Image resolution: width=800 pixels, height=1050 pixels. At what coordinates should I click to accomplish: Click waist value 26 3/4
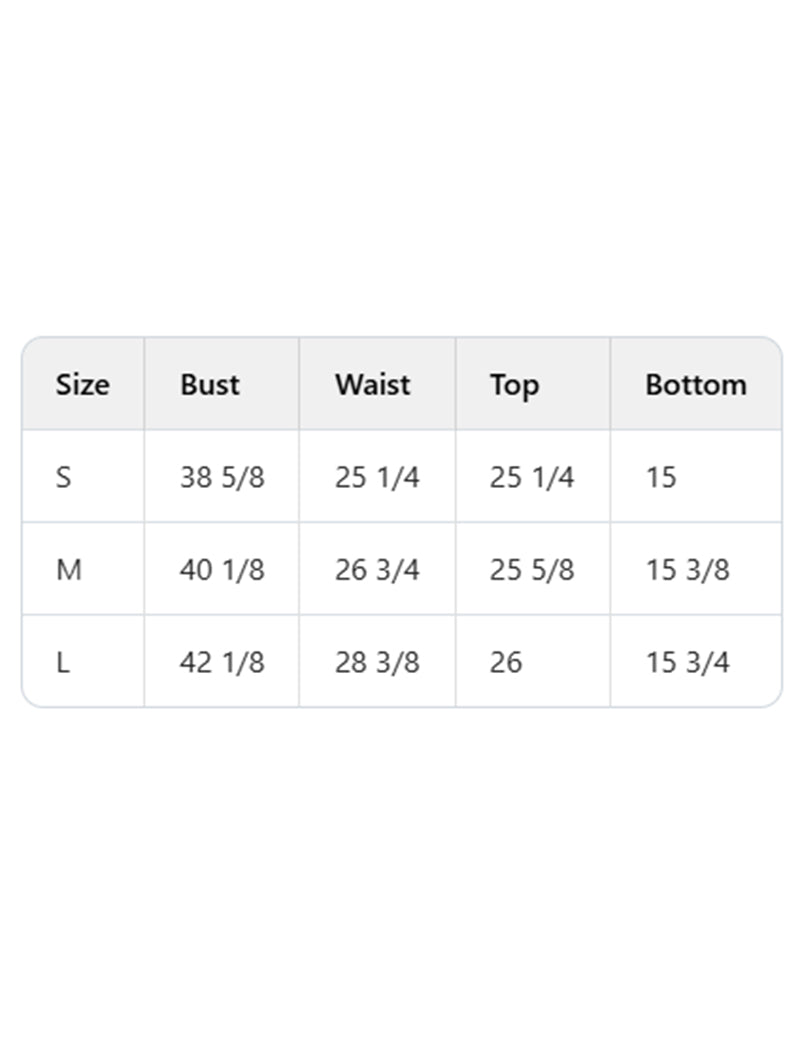[377, 570]
